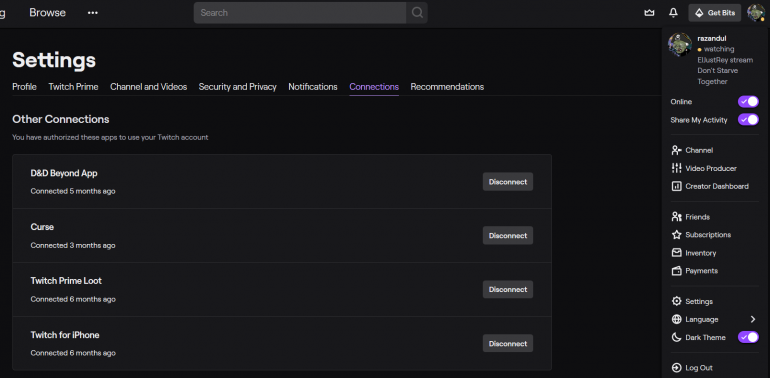Click the Payments wallet icon
Image resolution: width=770 pixels, height=378 pixels.
click(677, 271)
